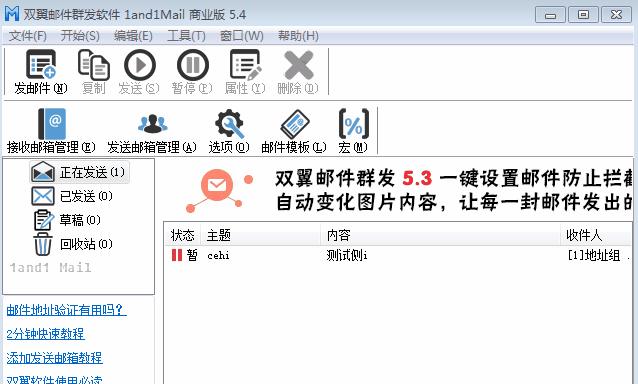Open the 开始(S) menu
The width and height of the screenshot is (638, 384).
tap(80, 36)
